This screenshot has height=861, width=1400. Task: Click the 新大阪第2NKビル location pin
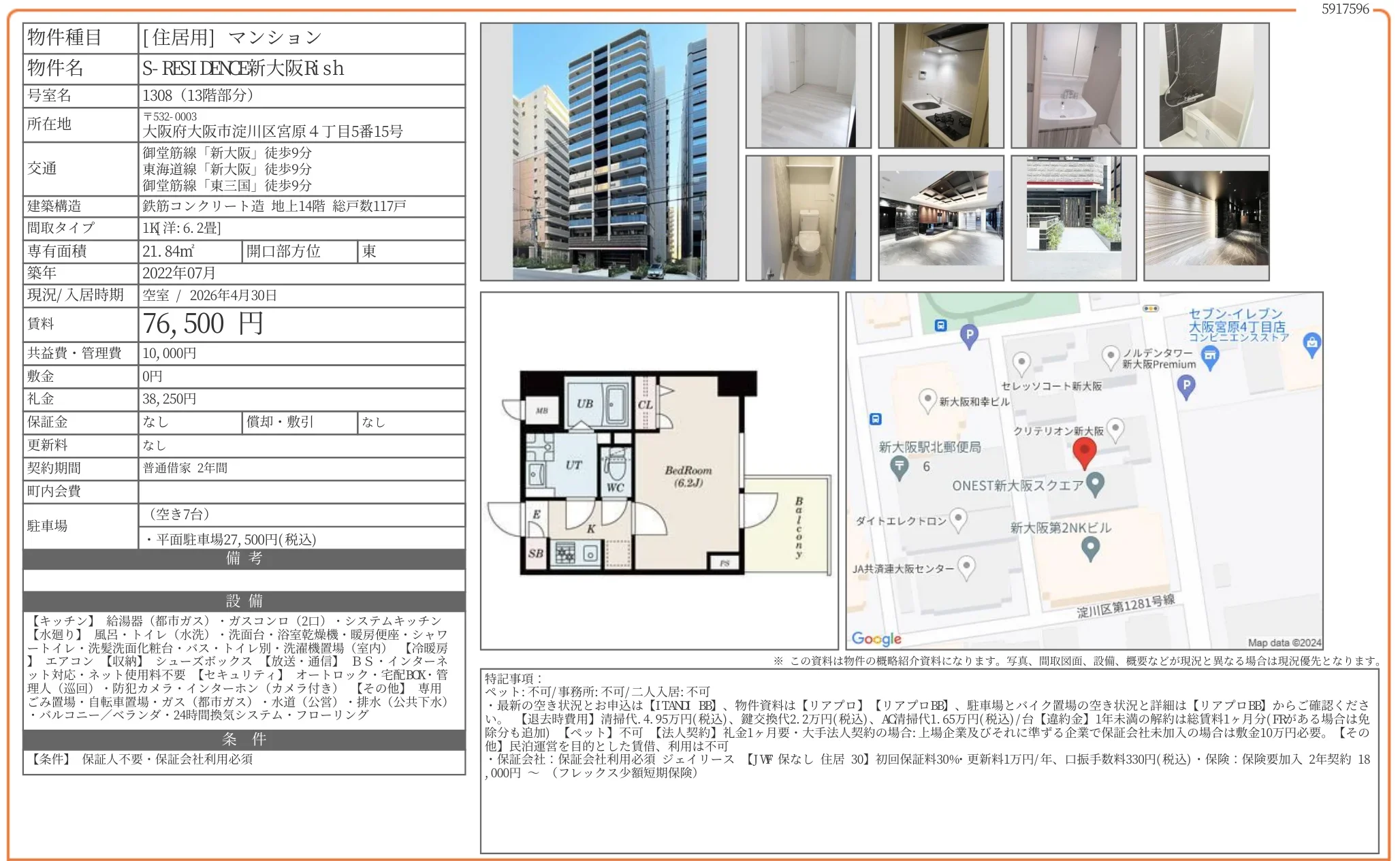(1090, 546)
